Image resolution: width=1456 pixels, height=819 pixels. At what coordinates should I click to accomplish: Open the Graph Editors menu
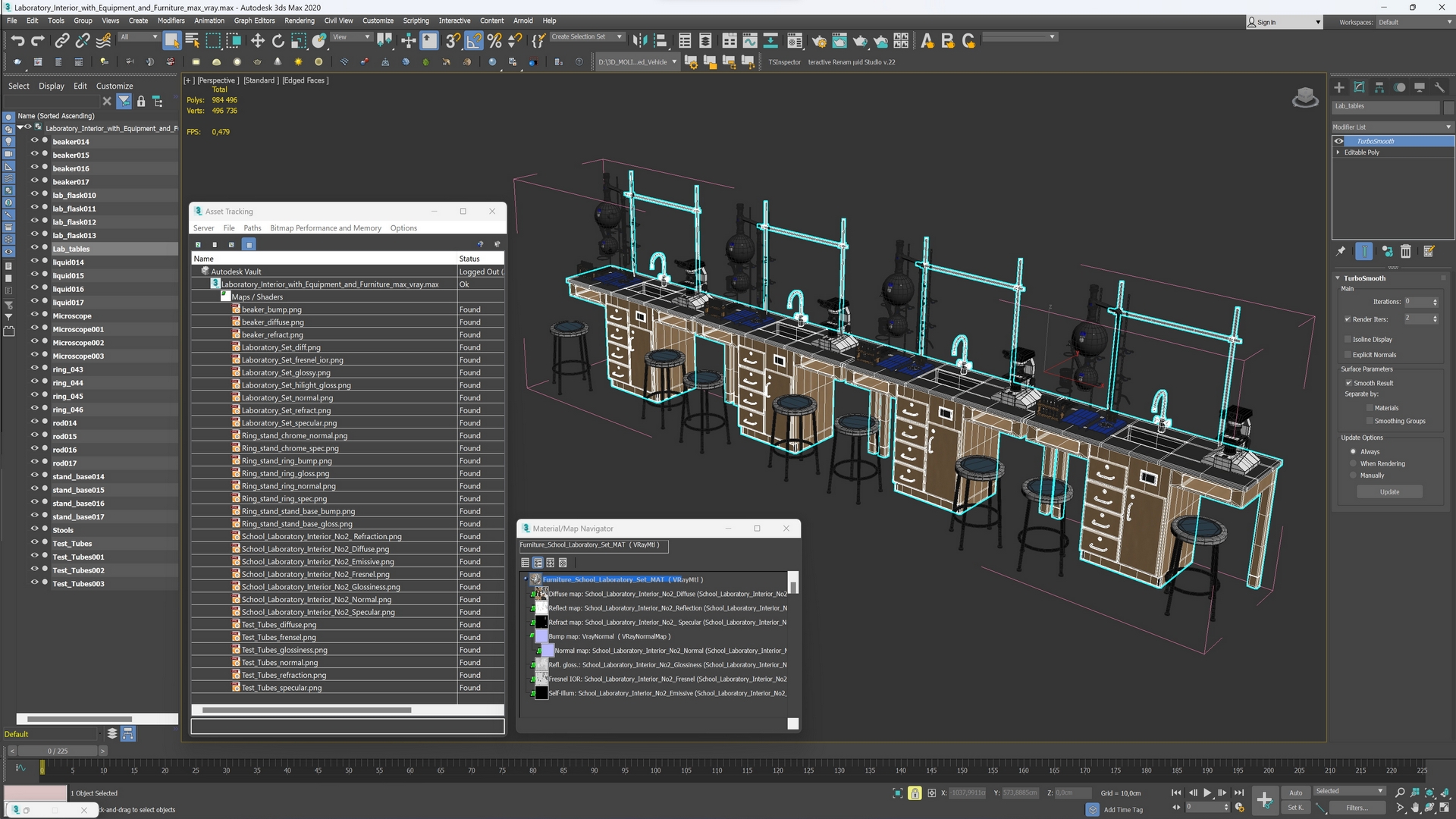[x=254, y=20]
